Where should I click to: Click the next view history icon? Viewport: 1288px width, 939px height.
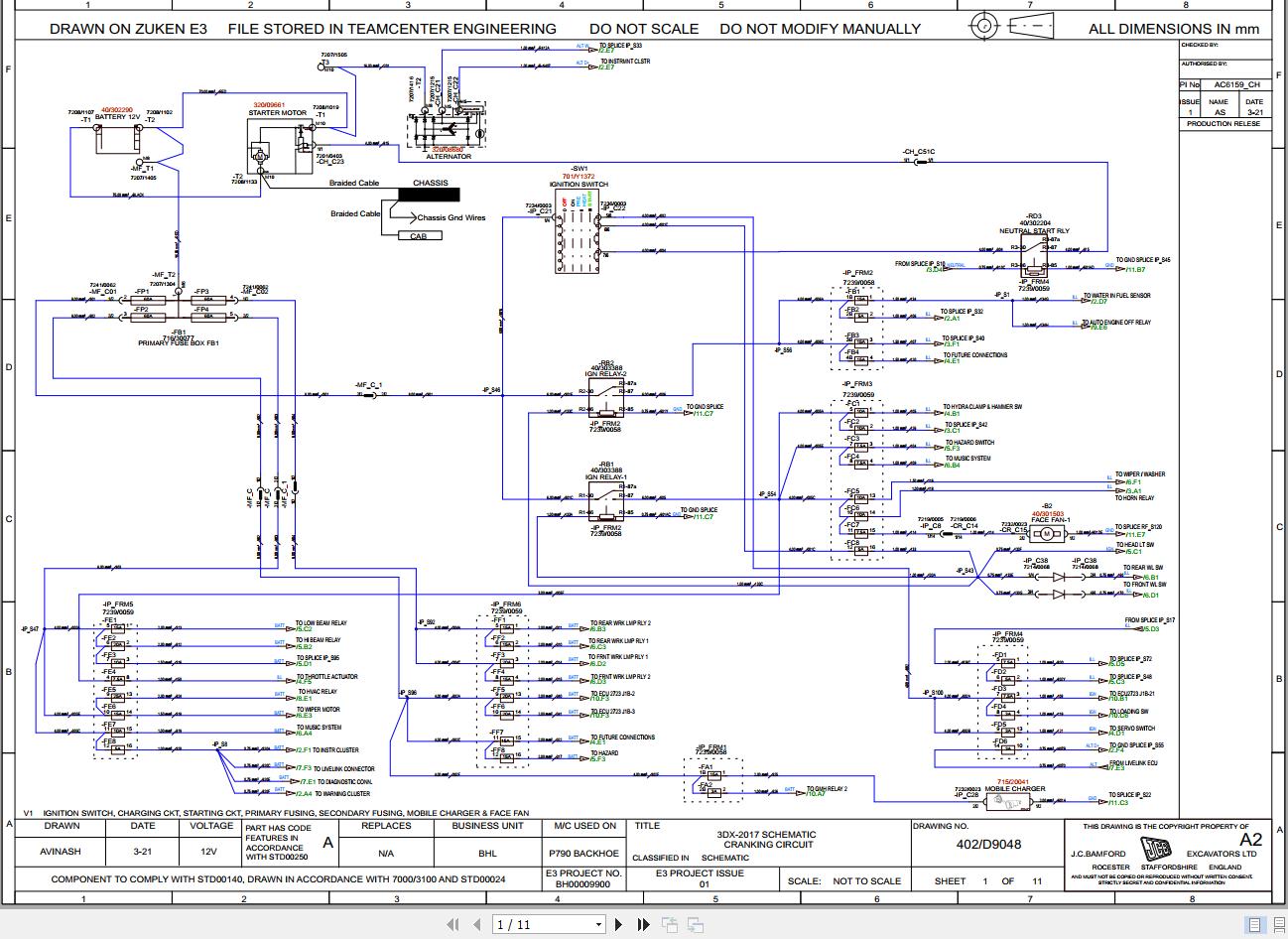[x=696, y=924]
